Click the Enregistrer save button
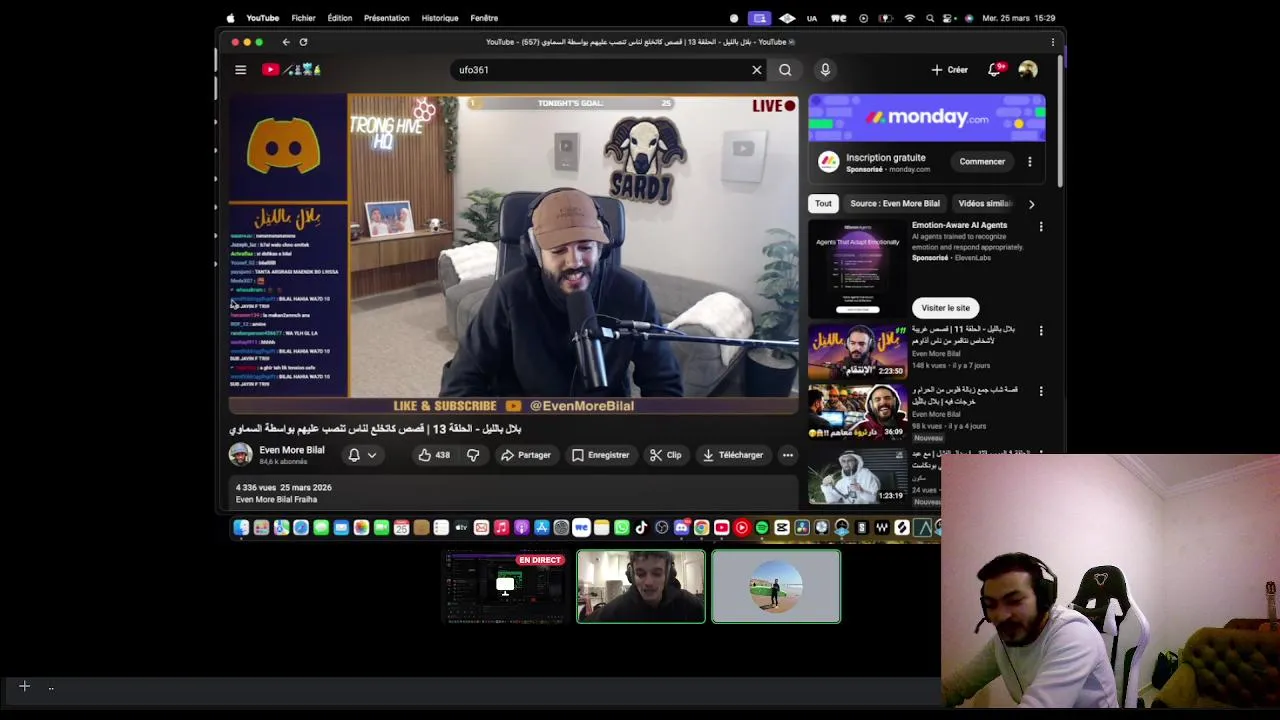The width and height of the screenshot is (1280, 720). click(600, 455)
